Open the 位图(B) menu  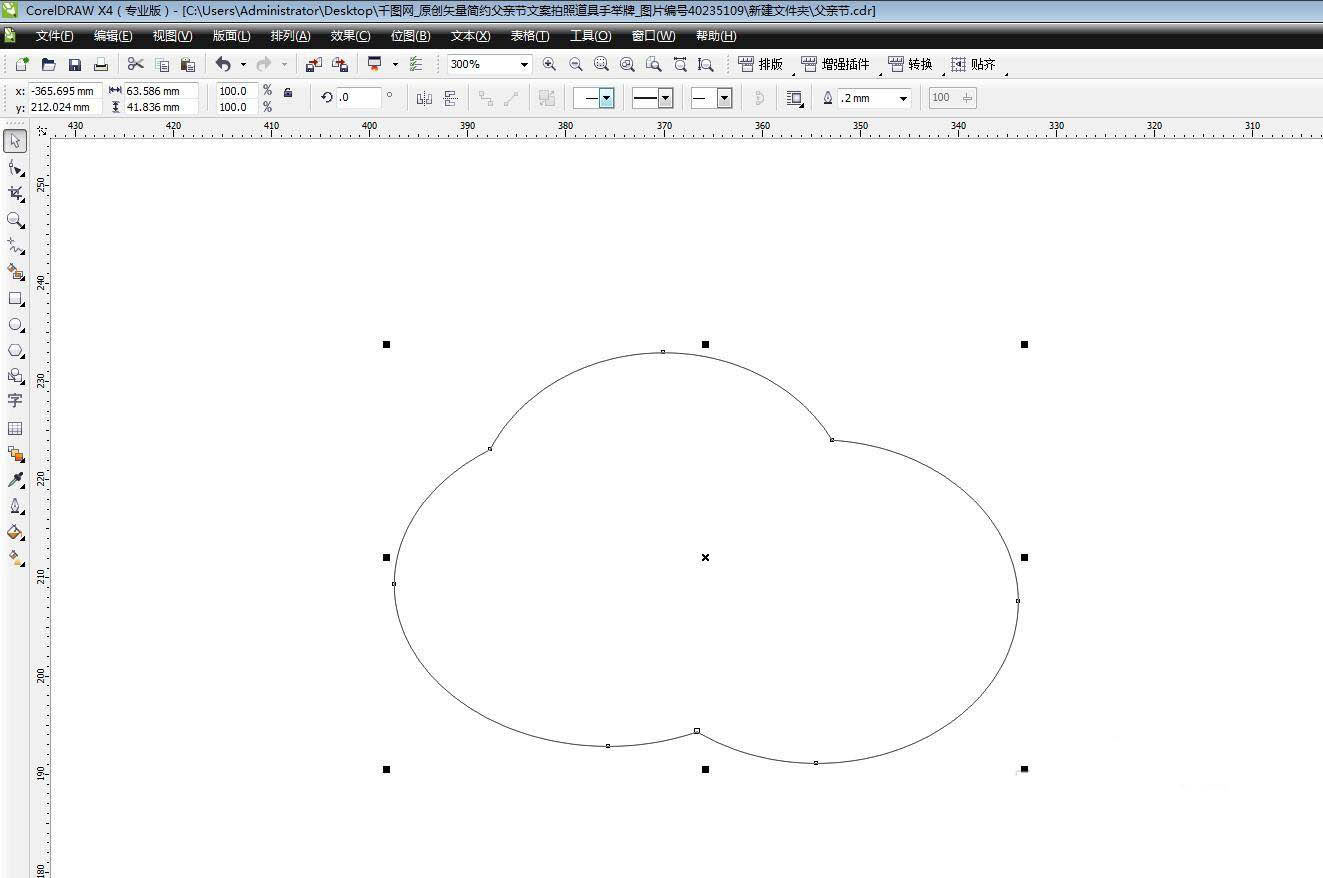tap(410, 36)
